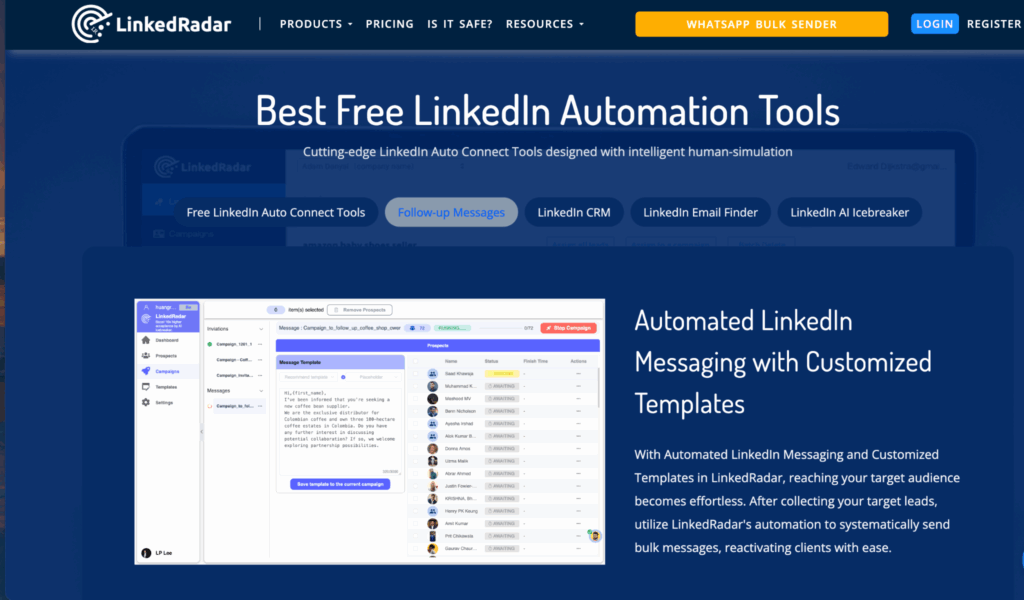Select the Campaigns rocket icon
The height and width of the screenshot is (600, 1024).
pyautogui.click(x=147, y=371)
